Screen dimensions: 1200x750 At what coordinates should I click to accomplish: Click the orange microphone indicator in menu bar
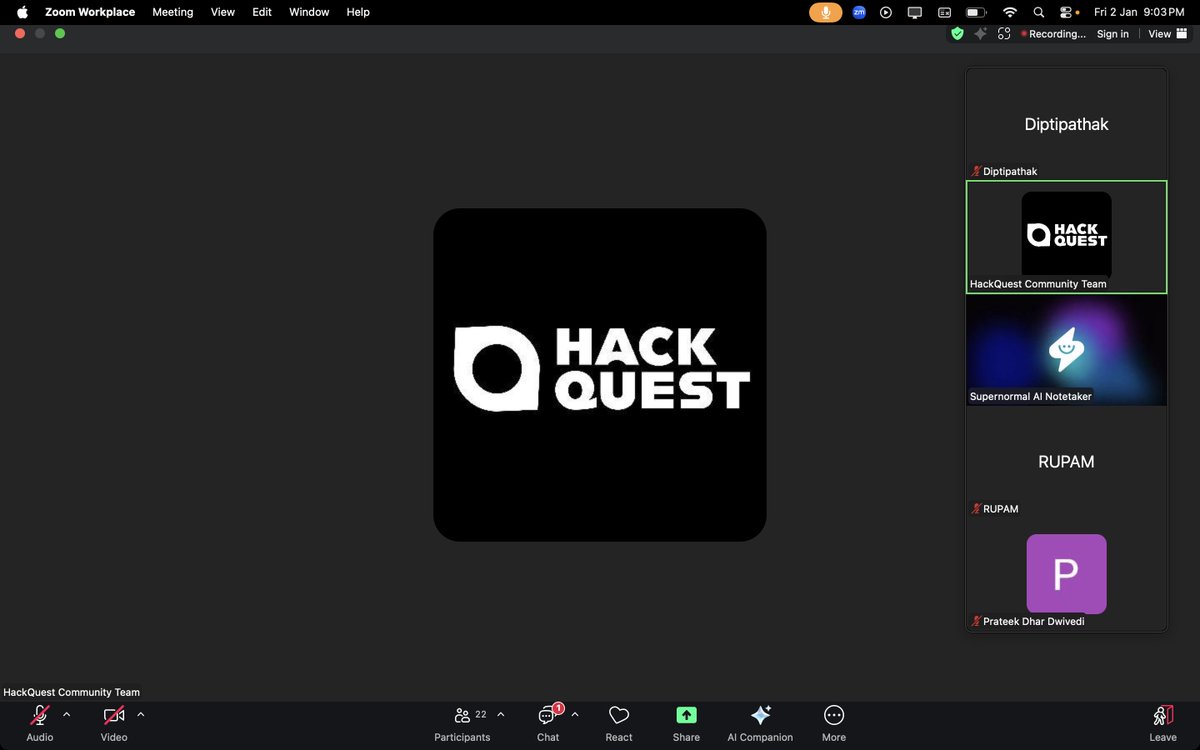pos(826,12)
